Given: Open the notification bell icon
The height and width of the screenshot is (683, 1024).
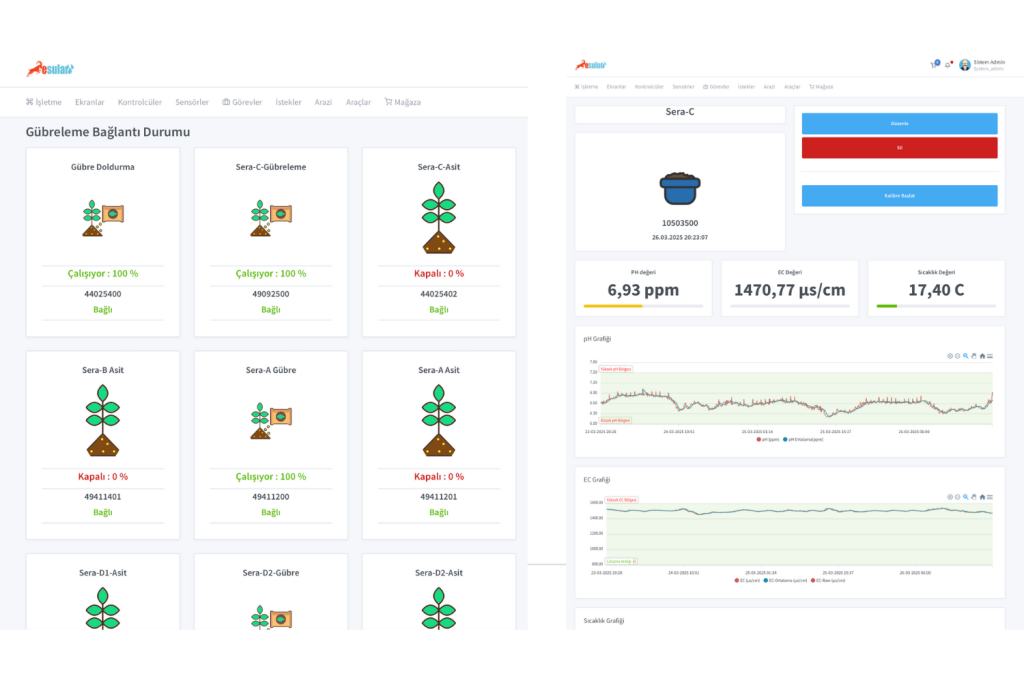Looking at the screenshot, I should point(948,65).
